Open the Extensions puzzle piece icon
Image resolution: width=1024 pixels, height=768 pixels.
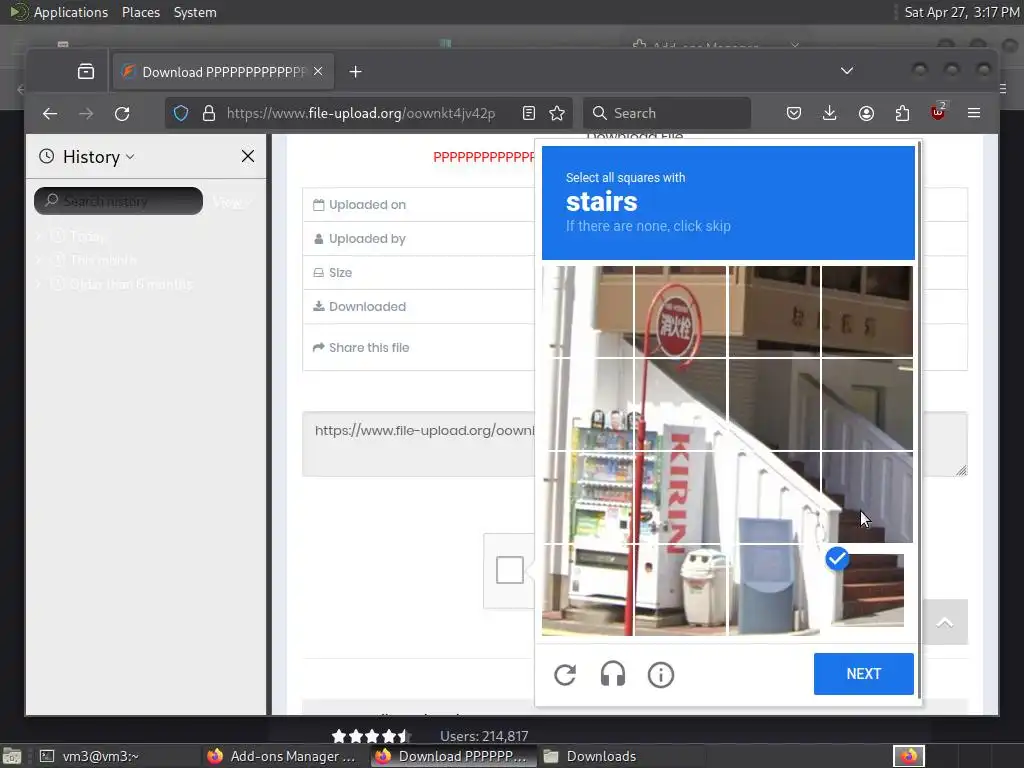pos(903,113)
